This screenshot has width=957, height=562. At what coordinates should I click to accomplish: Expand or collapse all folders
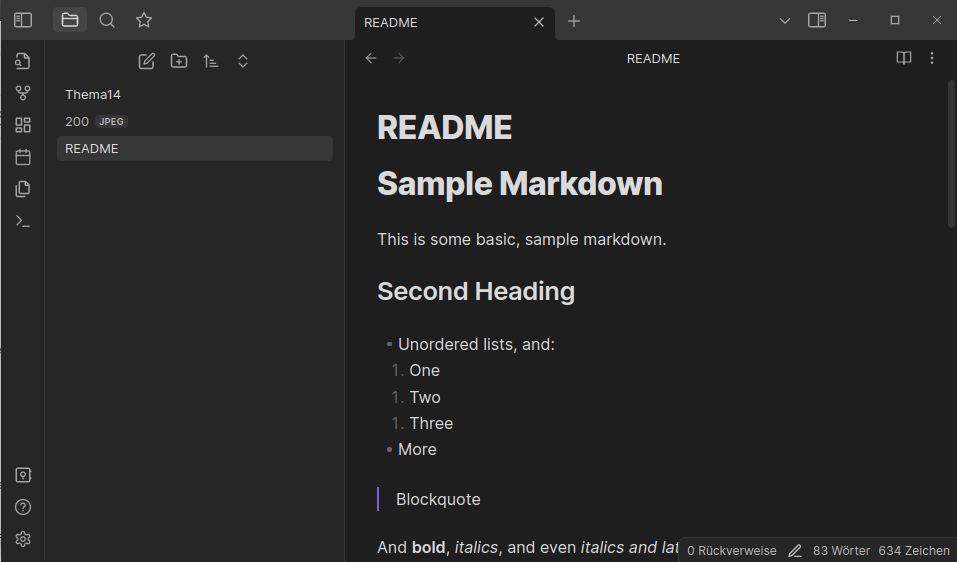click(x=243, y=61)
